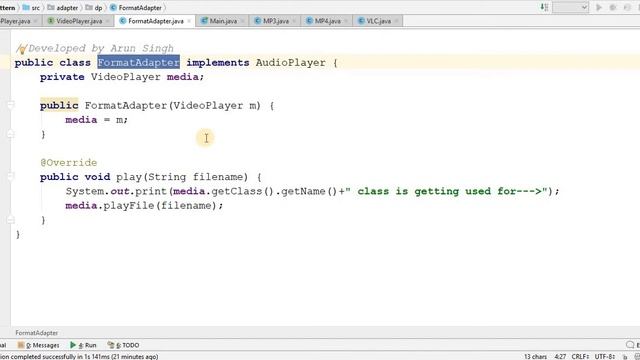Click the UTF-8 encoding selector

(x=605, y=356)
